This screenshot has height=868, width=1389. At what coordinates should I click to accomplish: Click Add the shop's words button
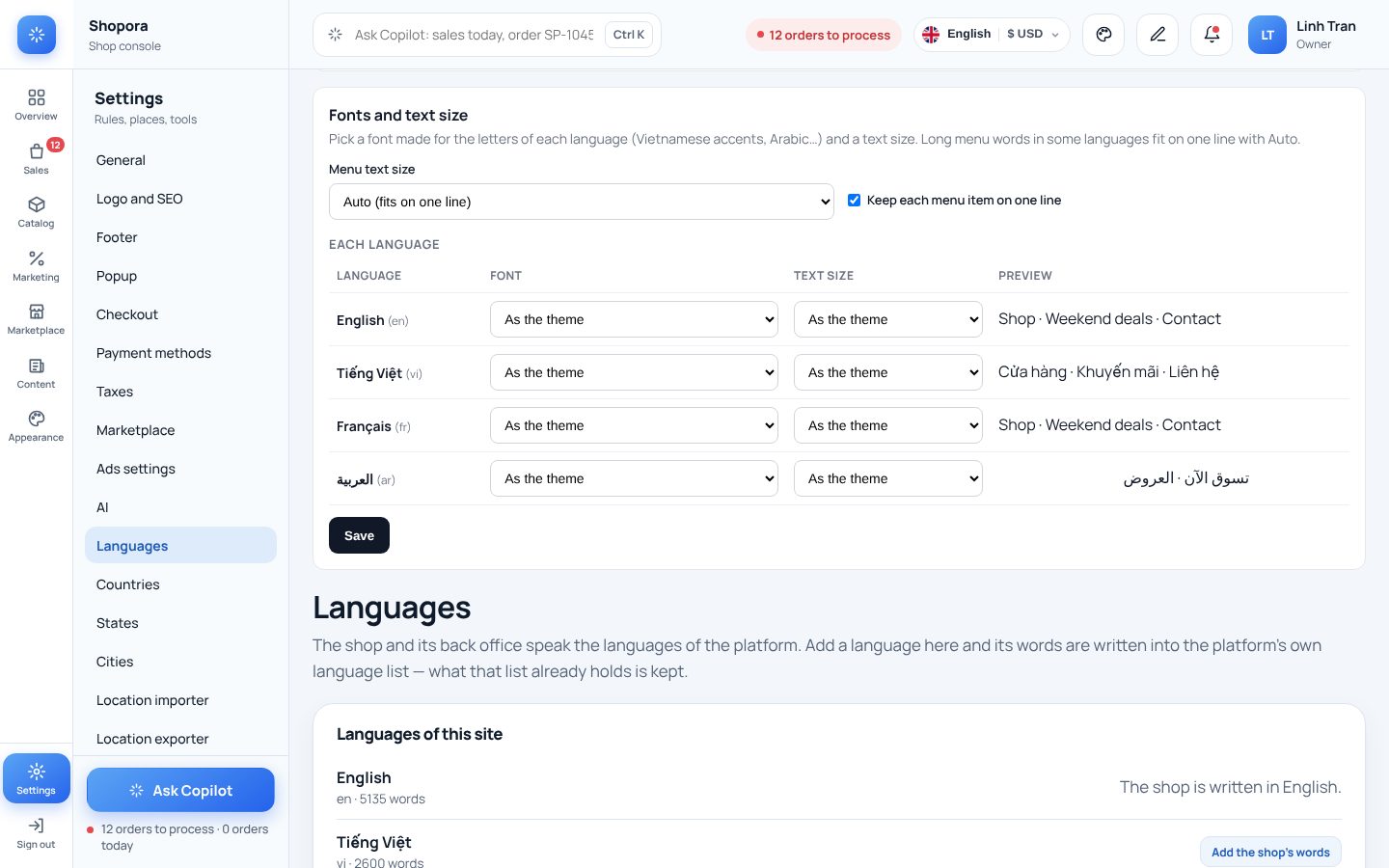tap(1270, 852)
